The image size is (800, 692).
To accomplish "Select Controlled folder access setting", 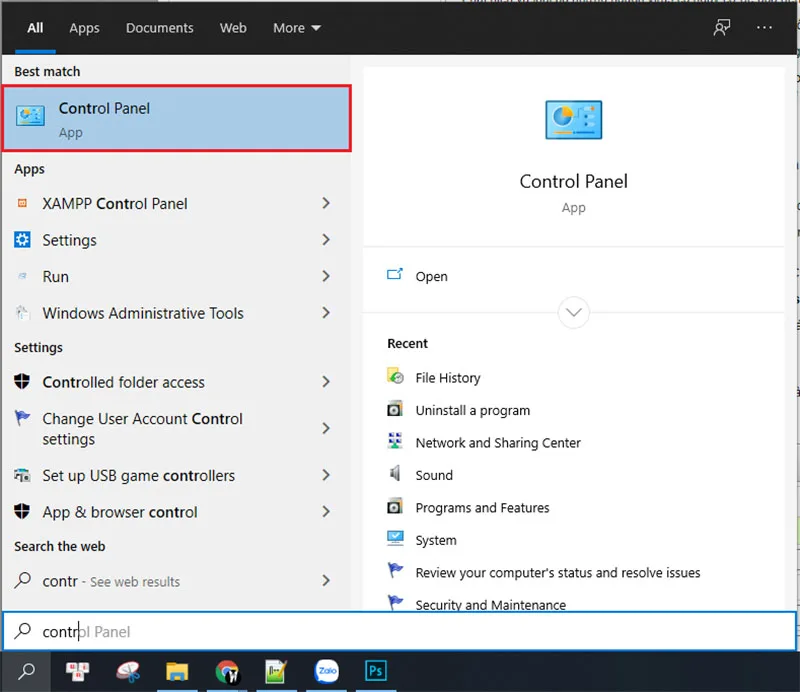I will pyautogui.click(x=177, y=381).
